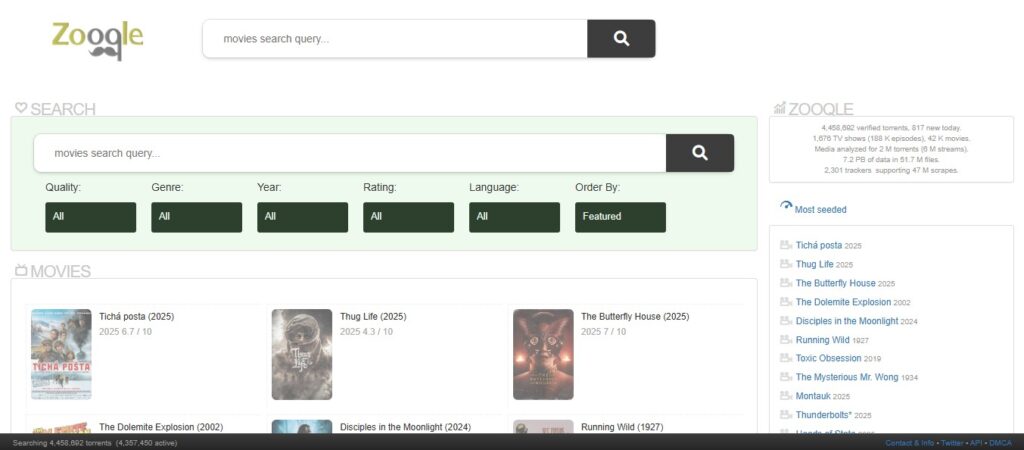Click the magnifier search button in header
Image resolution: width=1024 pixels, height=450 pixels.
(x=621, y=39)
